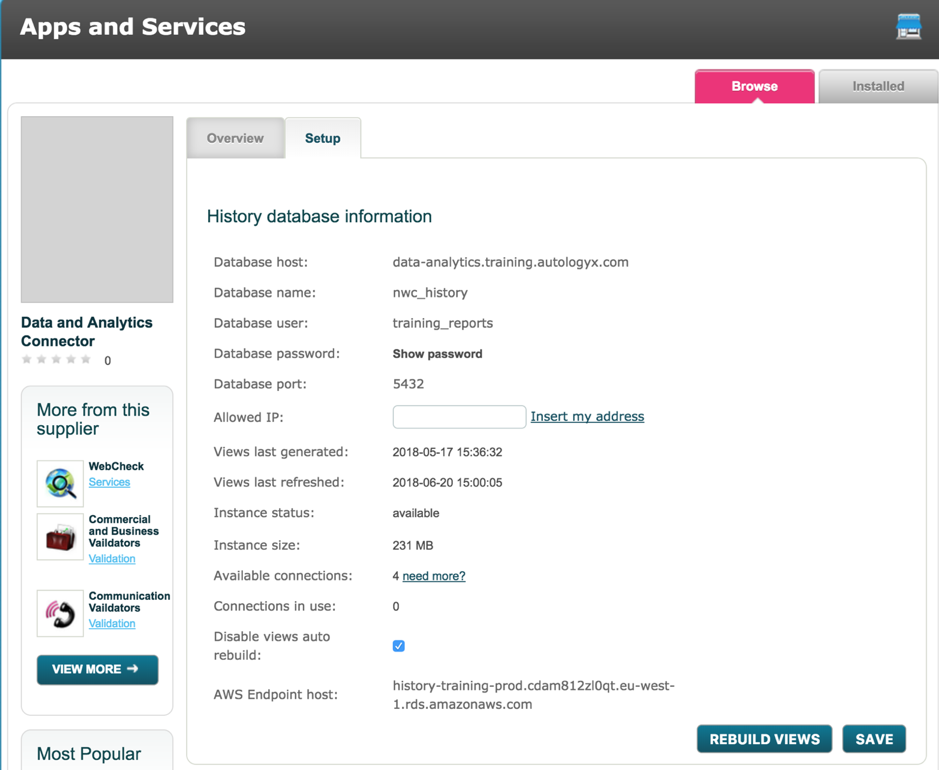Click the instance status value available
This screenshot has width=939, height=770.
coord(416,513)
